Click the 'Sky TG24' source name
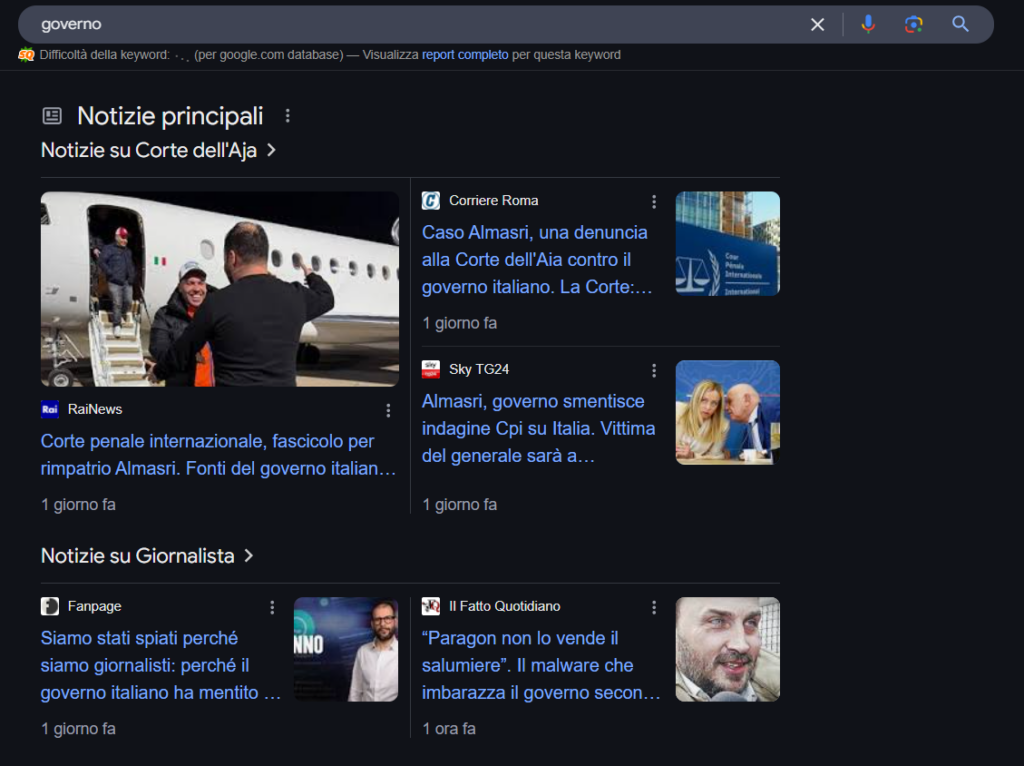The image size is (1024, 766). tap(479, 369)
